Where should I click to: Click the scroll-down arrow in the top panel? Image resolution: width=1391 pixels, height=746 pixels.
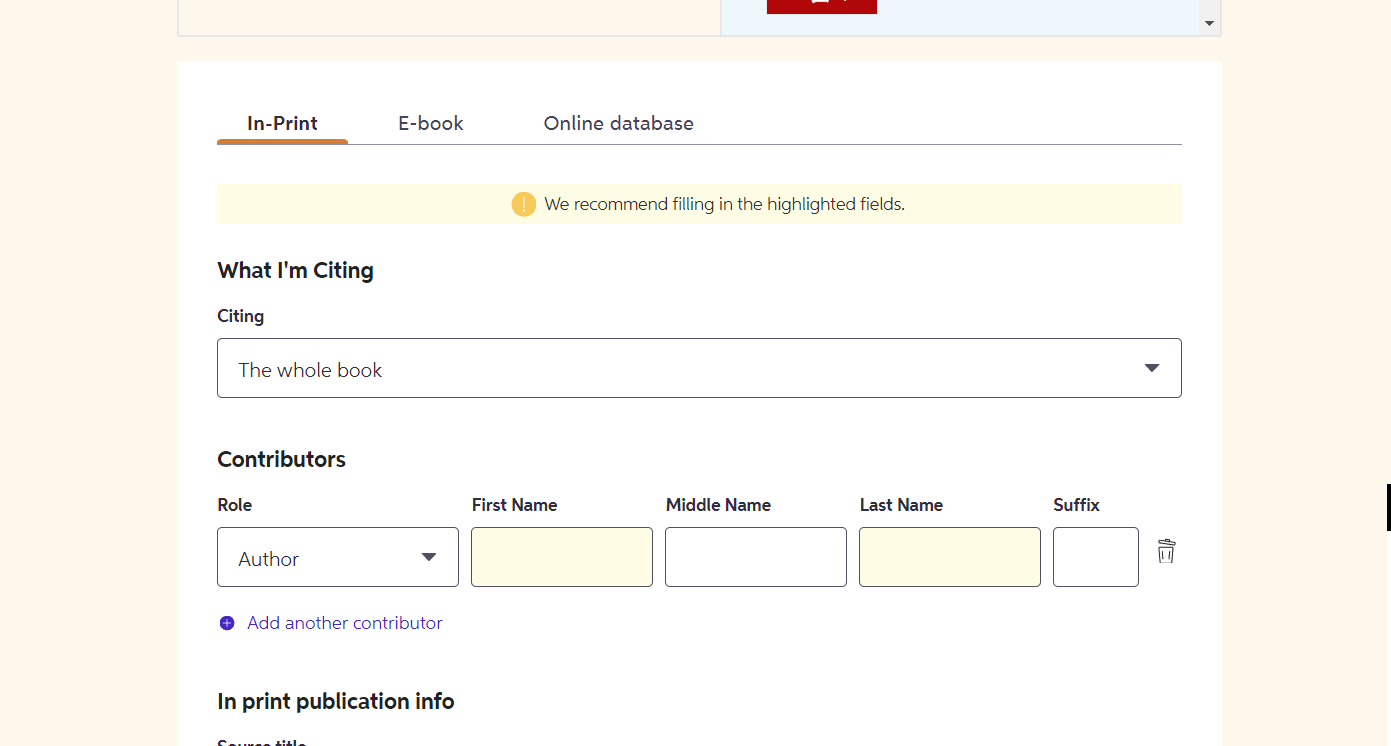coord(1210,23)
